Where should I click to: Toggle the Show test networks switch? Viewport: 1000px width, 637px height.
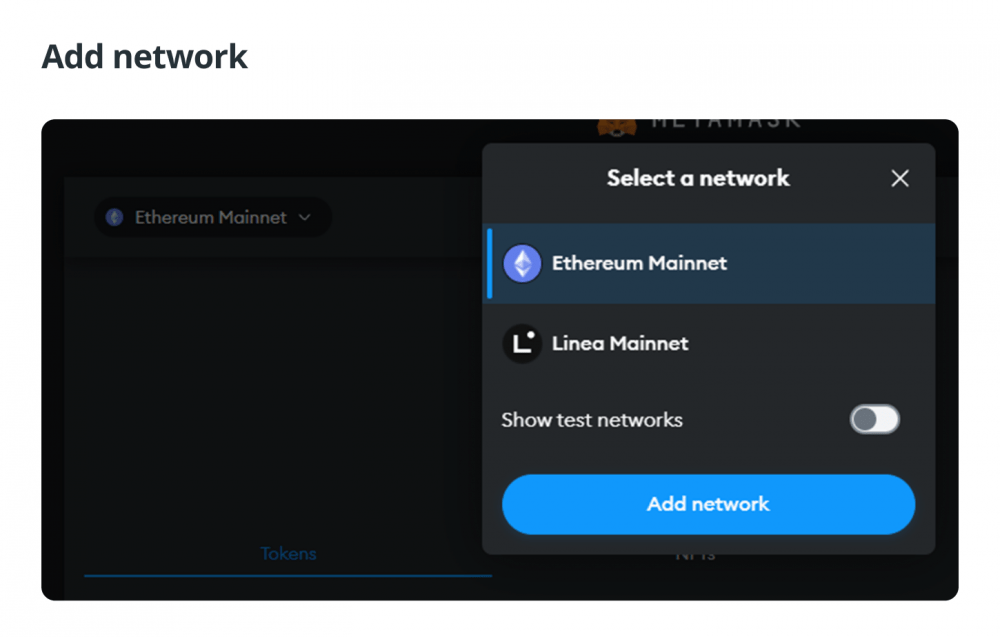click(x=874, y=420)
